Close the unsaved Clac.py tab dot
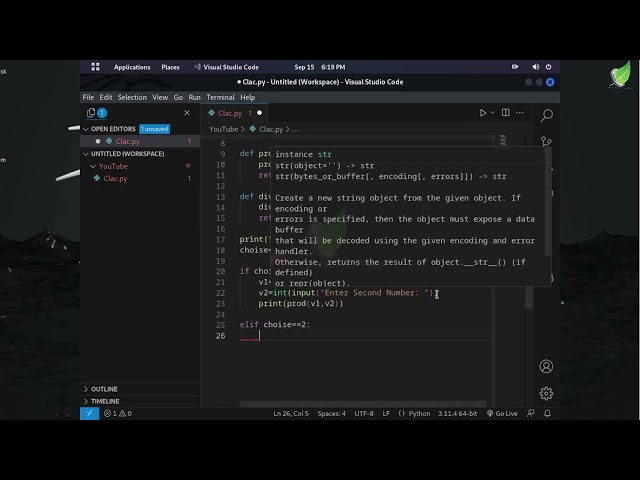The image size is (640, 480). [x=259, y=113]
